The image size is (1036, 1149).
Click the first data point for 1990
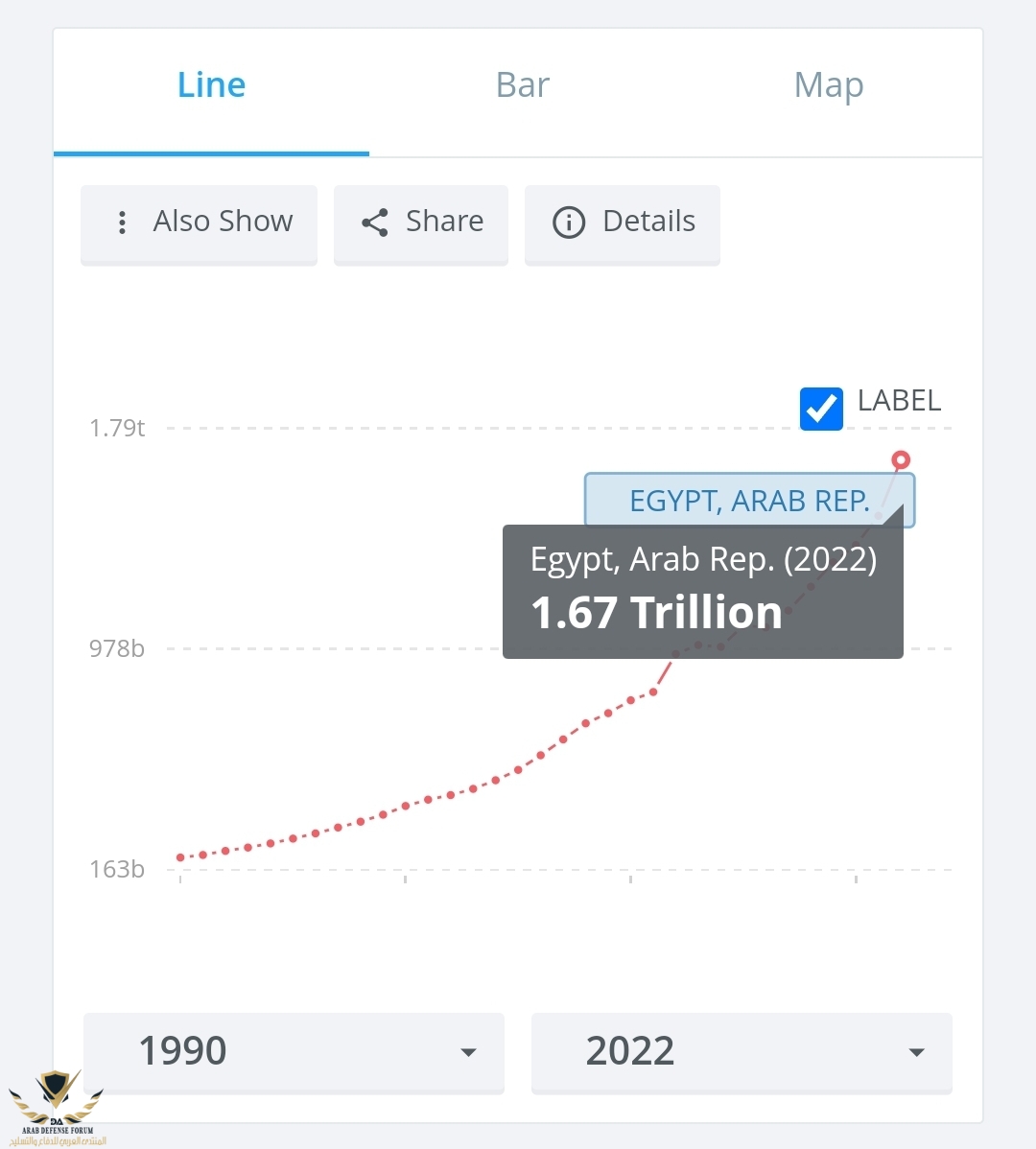point(180,857)
